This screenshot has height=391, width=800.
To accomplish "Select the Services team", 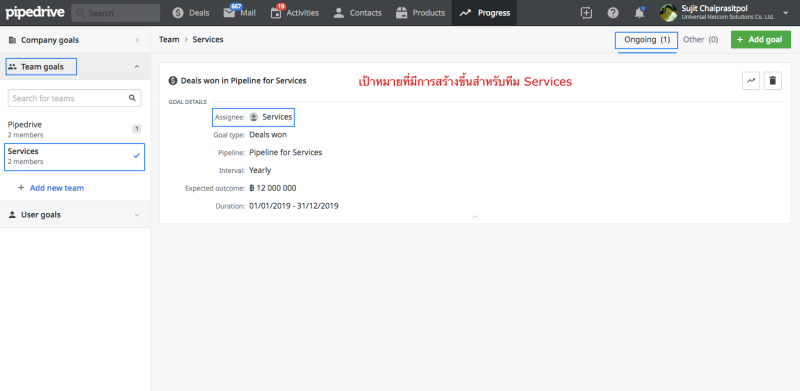I will coord(75,156).
